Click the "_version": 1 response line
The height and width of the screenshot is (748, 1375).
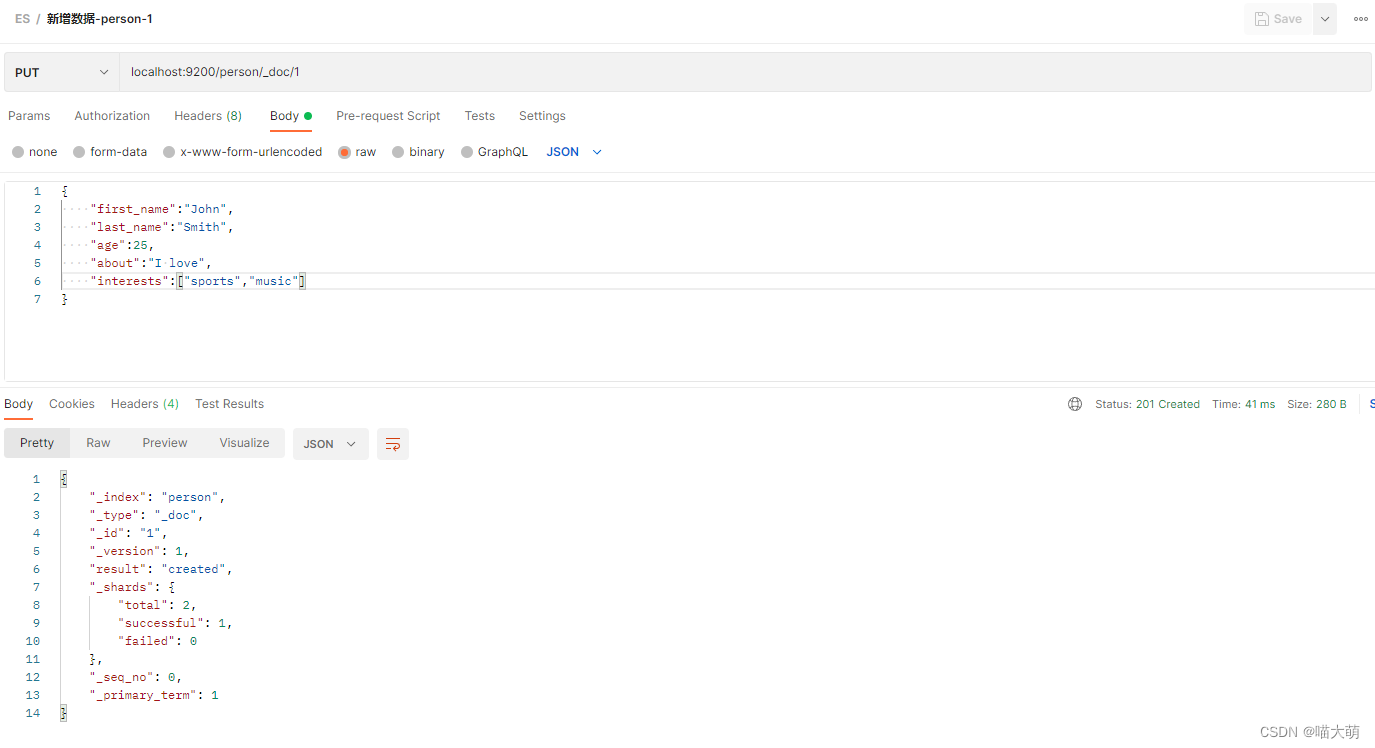coord(140,551)
